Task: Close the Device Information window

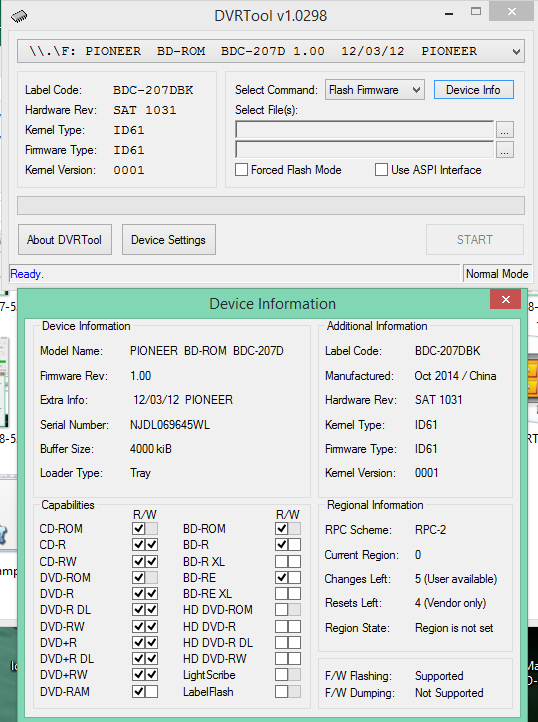Action: tap(505, 299)
